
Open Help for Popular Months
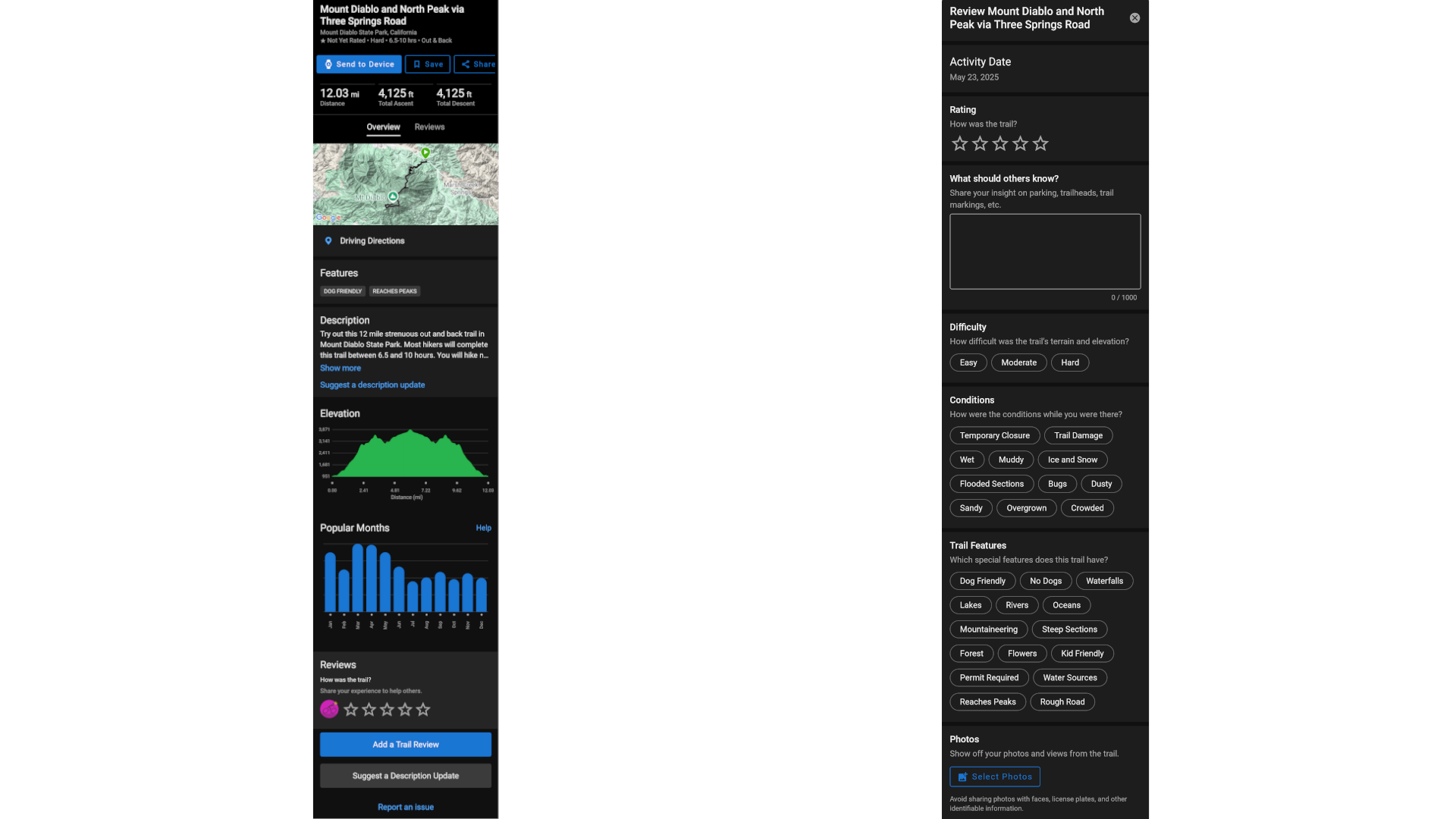click(x=483, y=529)
